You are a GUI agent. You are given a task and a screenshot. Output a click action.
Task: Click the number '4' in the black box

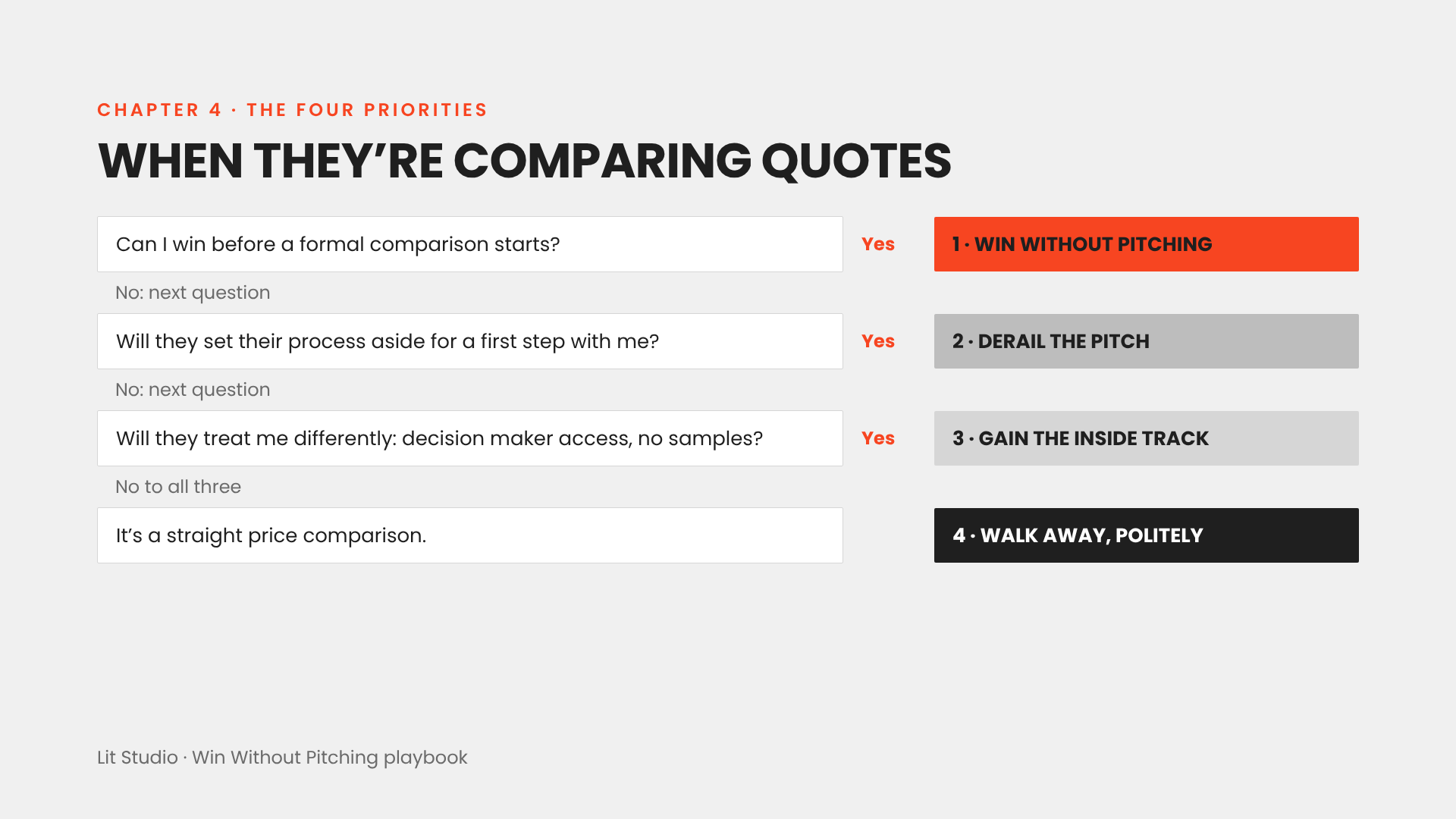click(959, 535)
